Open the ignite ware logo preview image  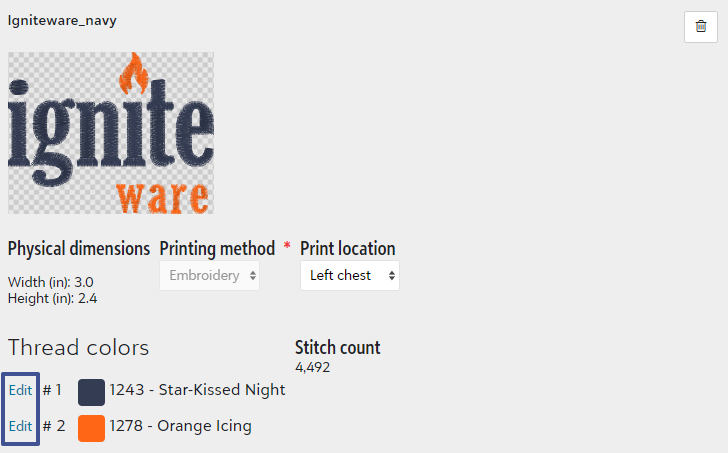click(111, 133)
